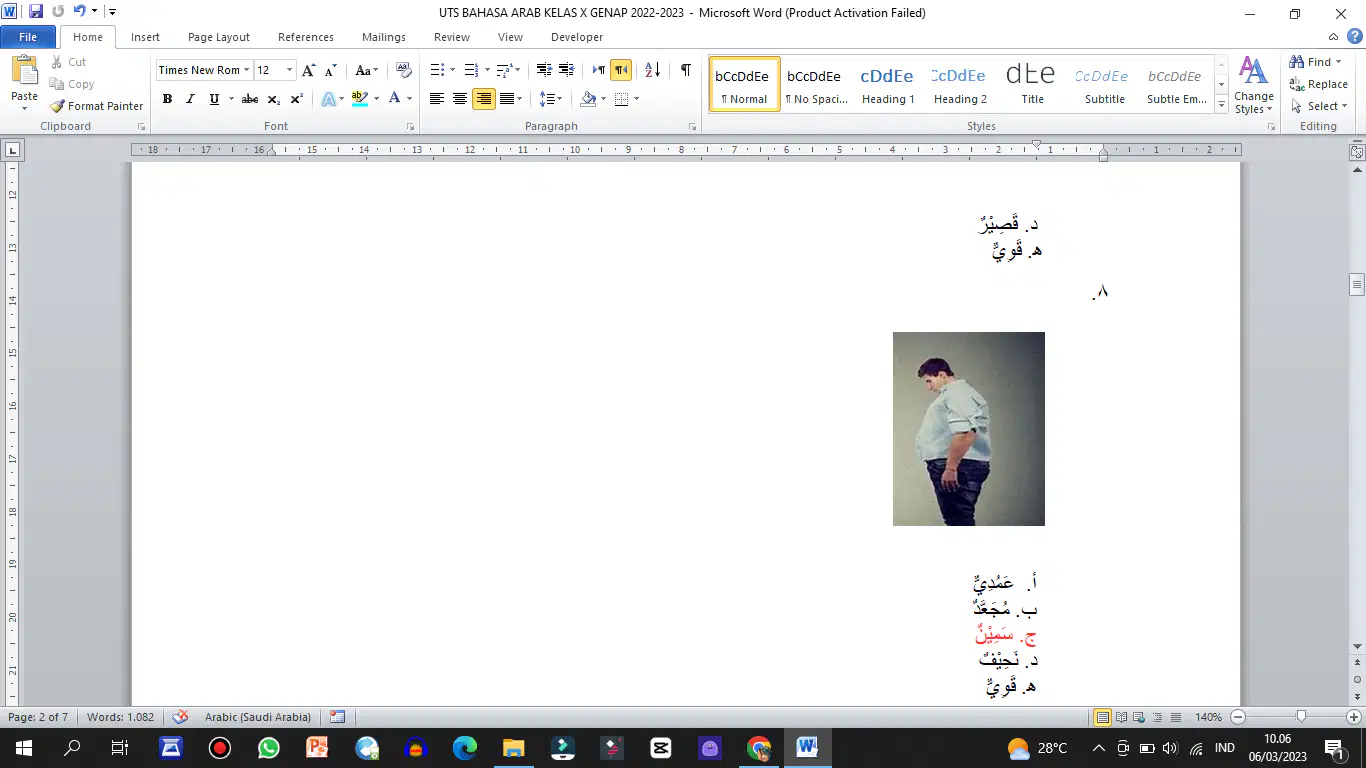Open the File tab

pyautogui.click(x=28, y=37)
